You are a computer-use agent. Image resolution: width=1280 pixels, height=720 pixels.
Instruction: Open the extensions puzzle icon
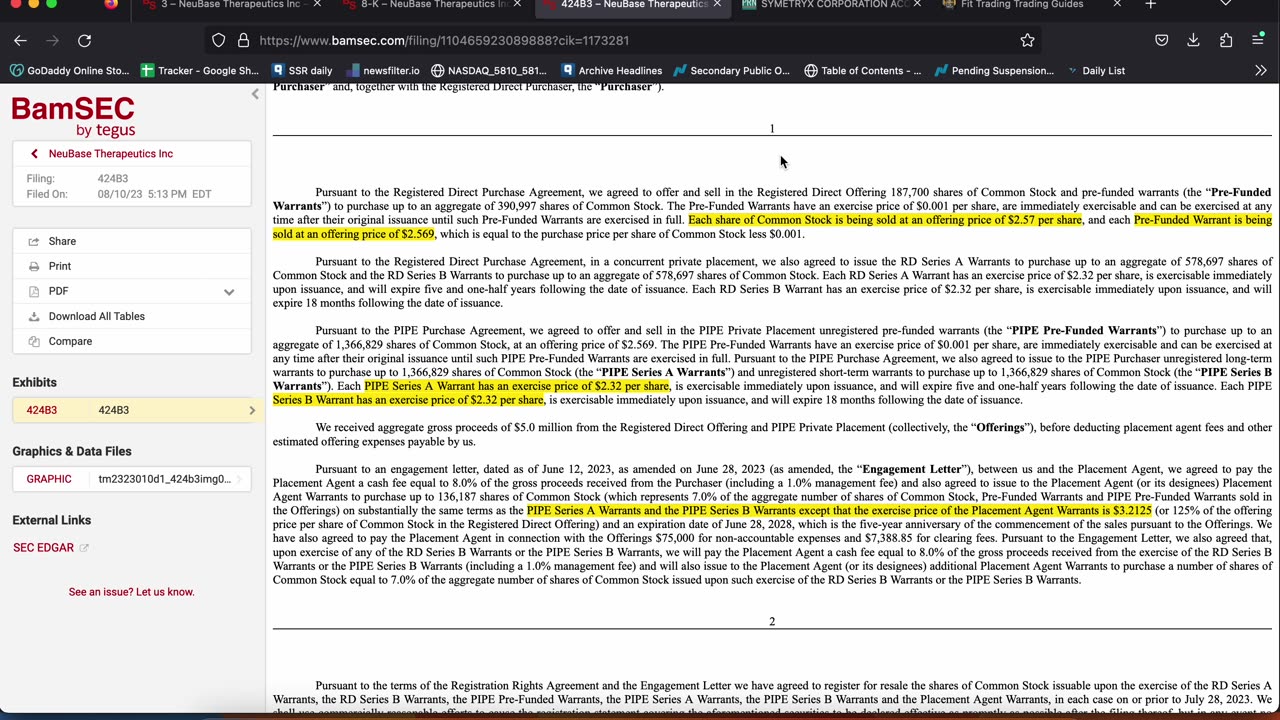tap(1225, 40)
